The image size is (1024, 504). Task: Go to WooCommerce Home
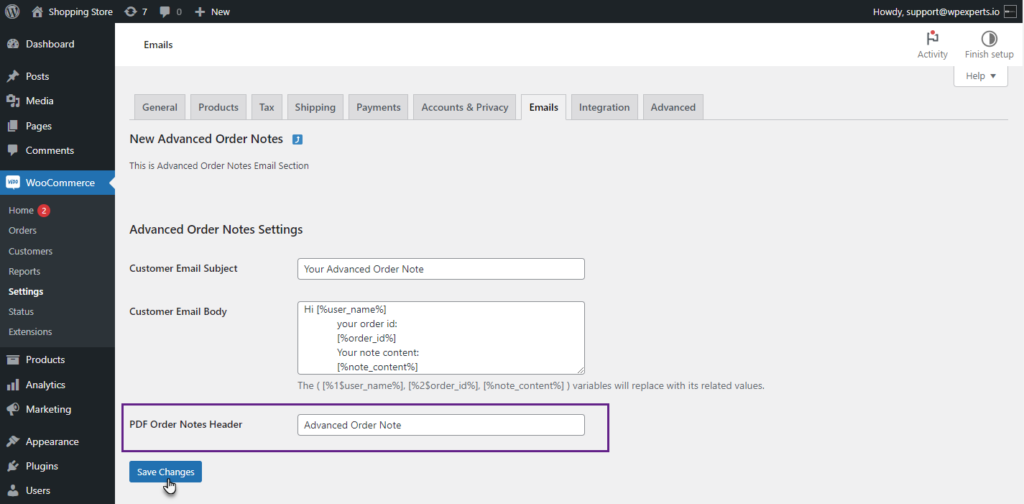tap(21, 210)
